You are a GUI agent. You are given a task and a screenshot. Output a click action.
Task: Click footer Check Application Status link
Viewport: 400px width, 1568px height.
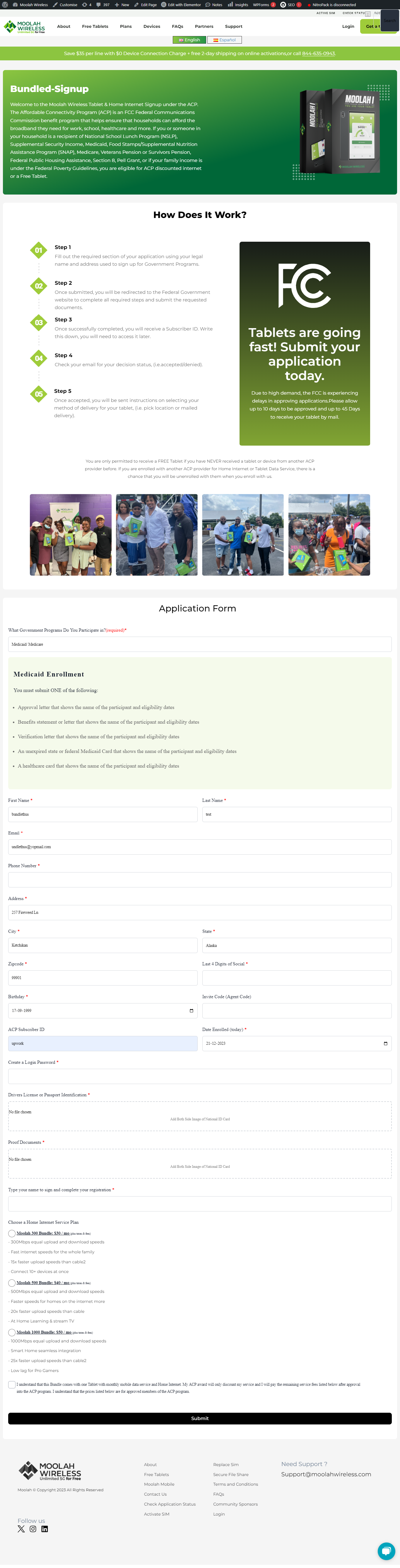(x=170, y=1504)
